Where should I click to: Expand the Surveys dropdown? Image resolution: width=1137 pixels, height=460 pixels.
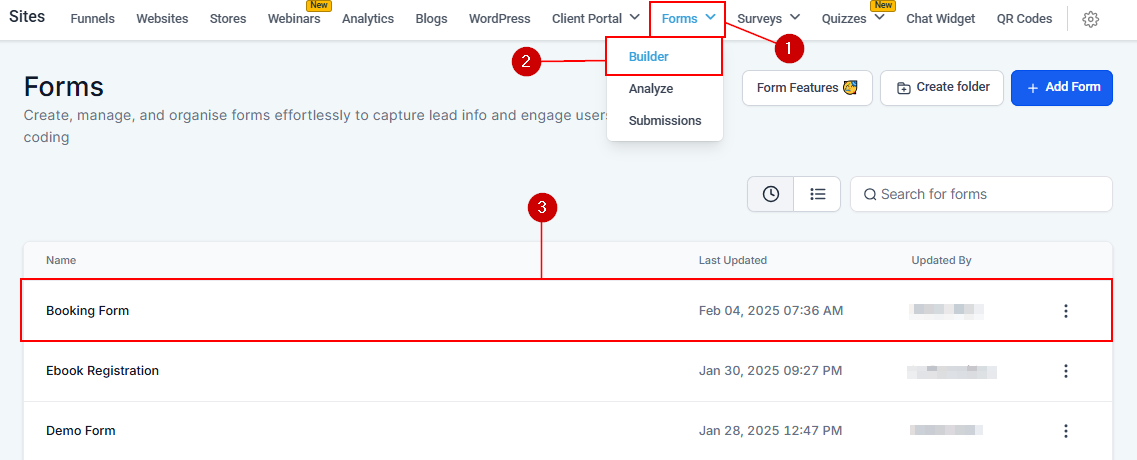768,18
